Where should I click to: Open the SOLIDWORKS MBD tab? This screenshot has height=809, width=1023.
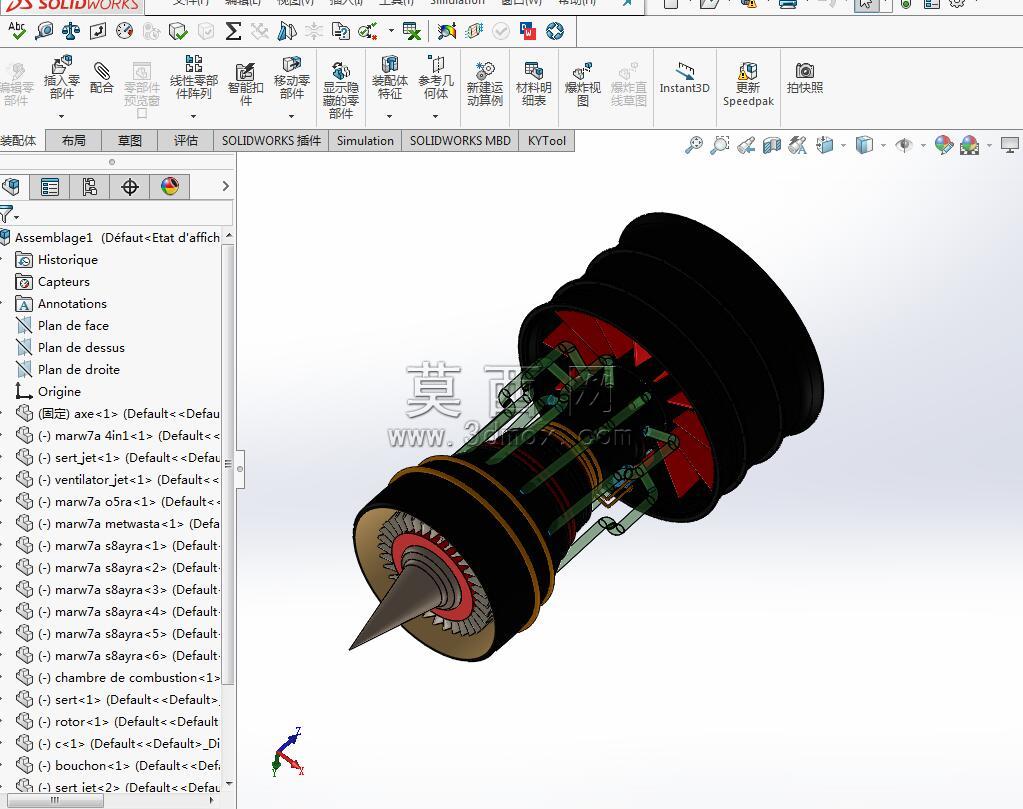(x=460, y=140)
